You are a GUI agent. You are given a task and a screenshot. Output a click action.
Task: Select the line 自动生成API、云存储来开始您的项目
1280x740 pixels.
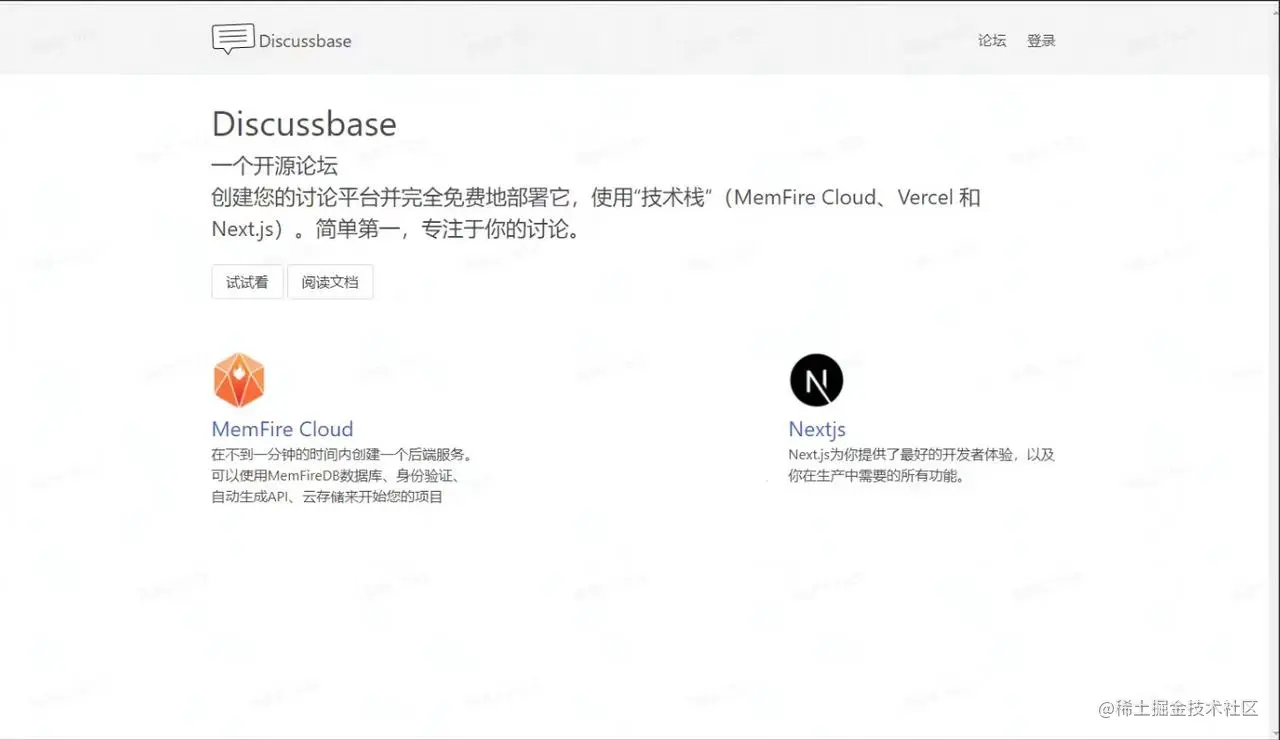click(x=327, y=496)
